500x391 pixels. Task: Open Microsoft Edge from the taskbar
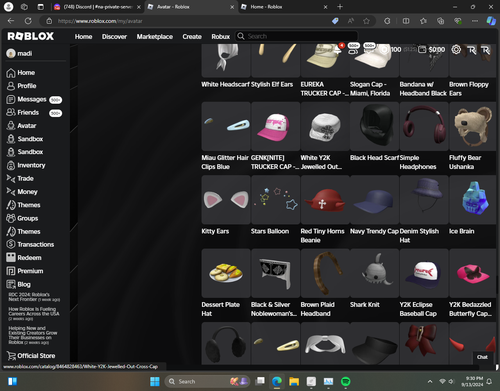(x=277, y=381)
